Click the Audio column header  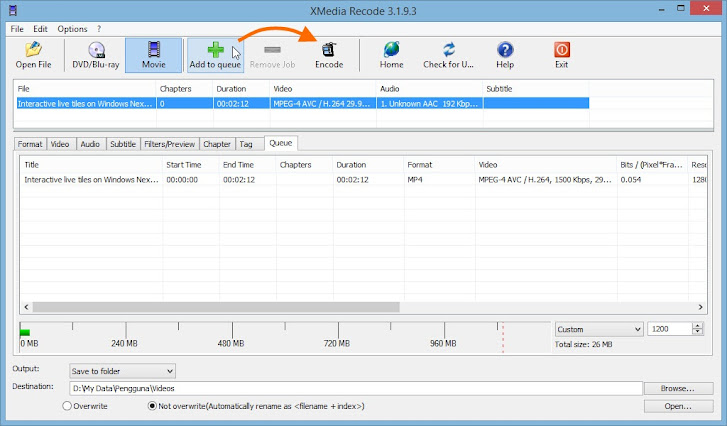[429, 89]
